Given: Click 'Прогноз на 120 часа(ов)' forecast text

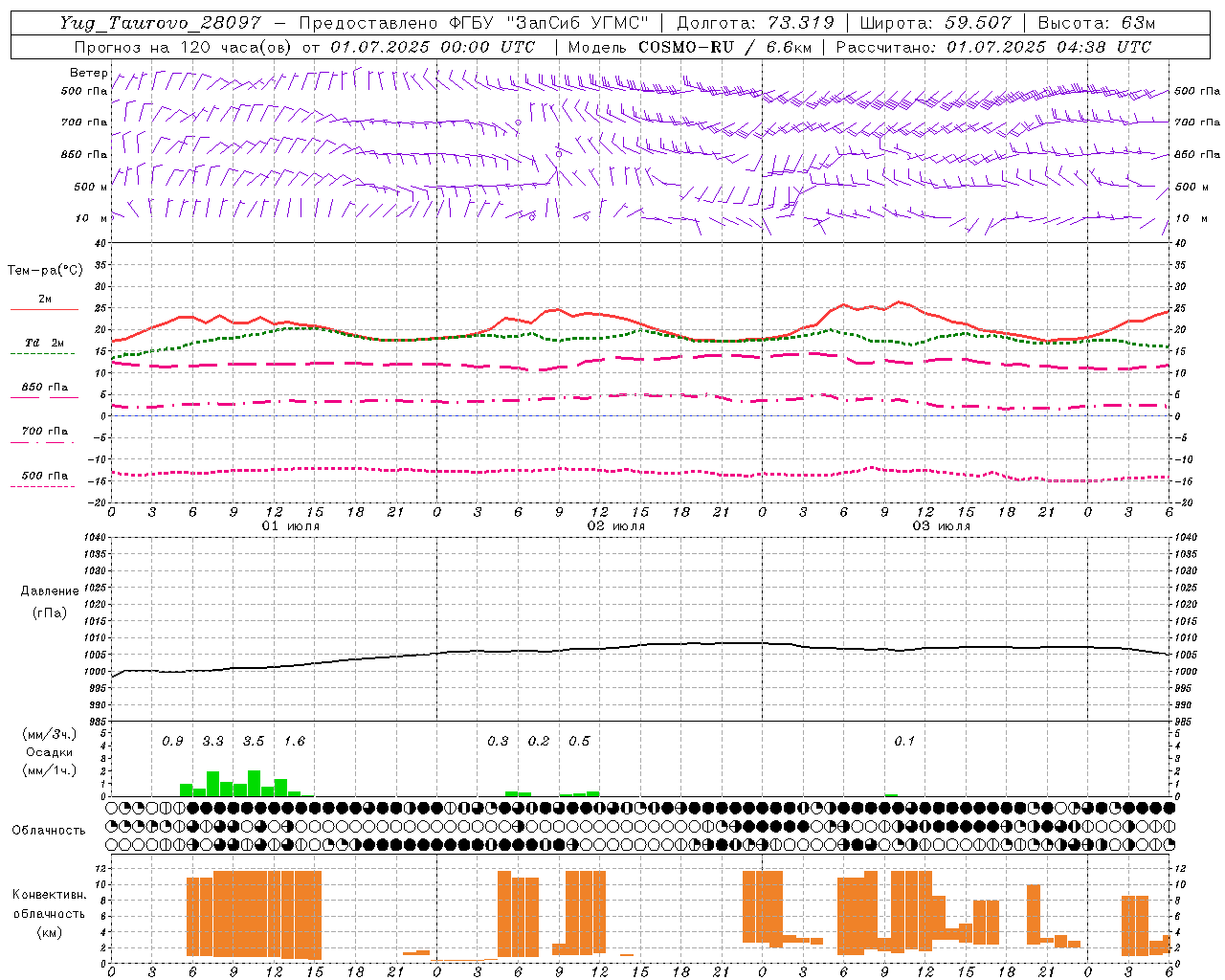Looking at the screenshot, I should 184,47.
